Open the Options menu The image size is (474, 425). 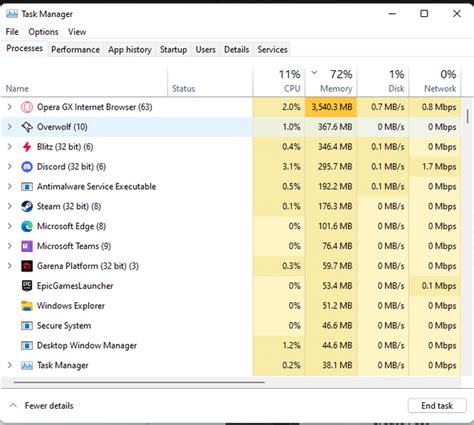pyautogui.click(x=43, y=32)
